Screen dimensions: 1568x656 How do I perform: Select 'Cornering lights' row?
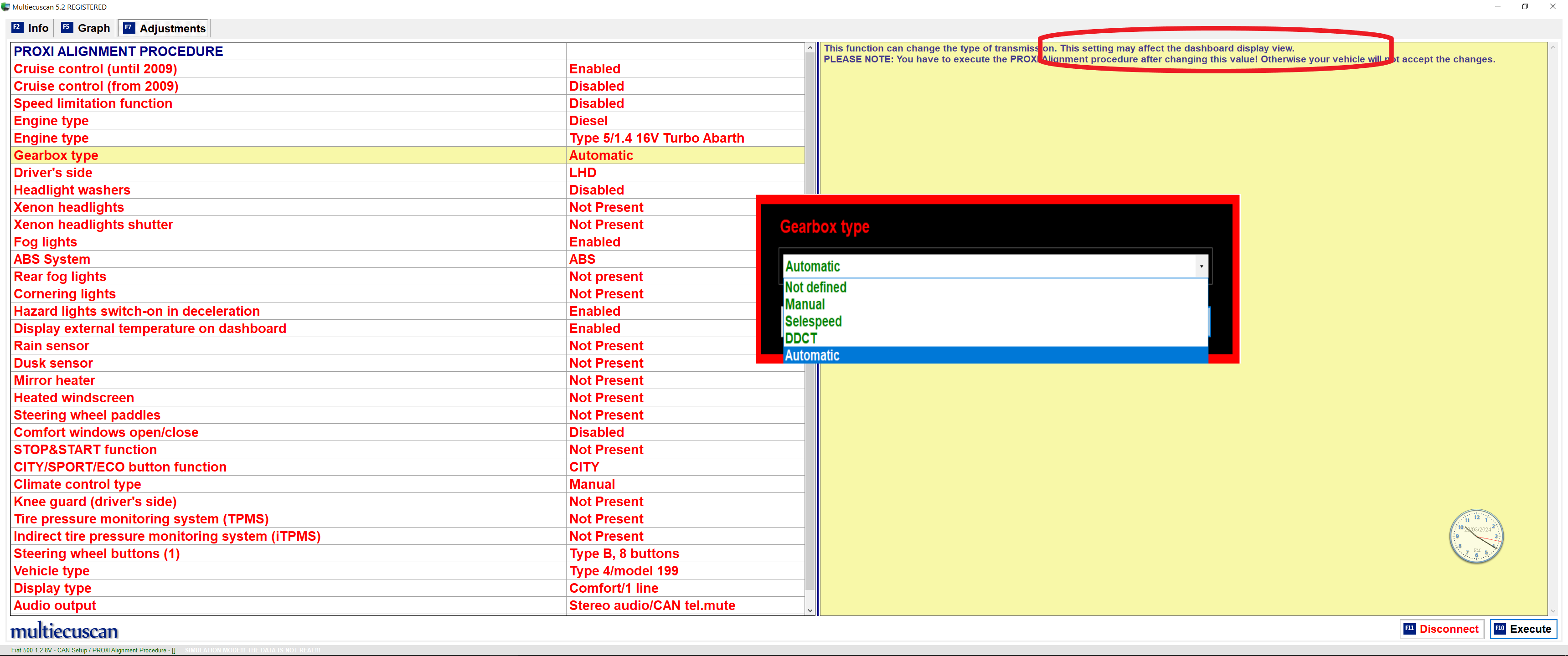click(407, 294)
